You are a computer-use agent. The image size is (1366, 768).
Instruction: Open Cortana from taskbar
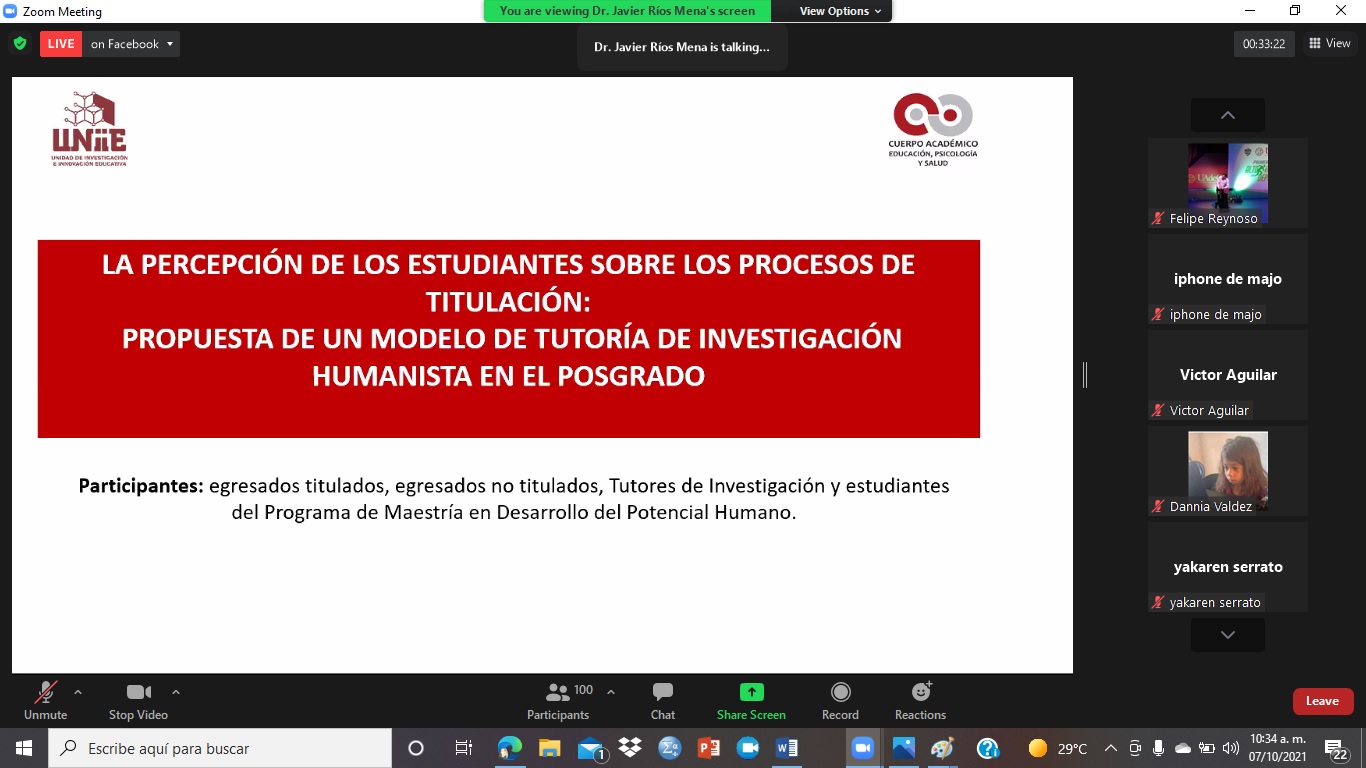tap(416, 748)
